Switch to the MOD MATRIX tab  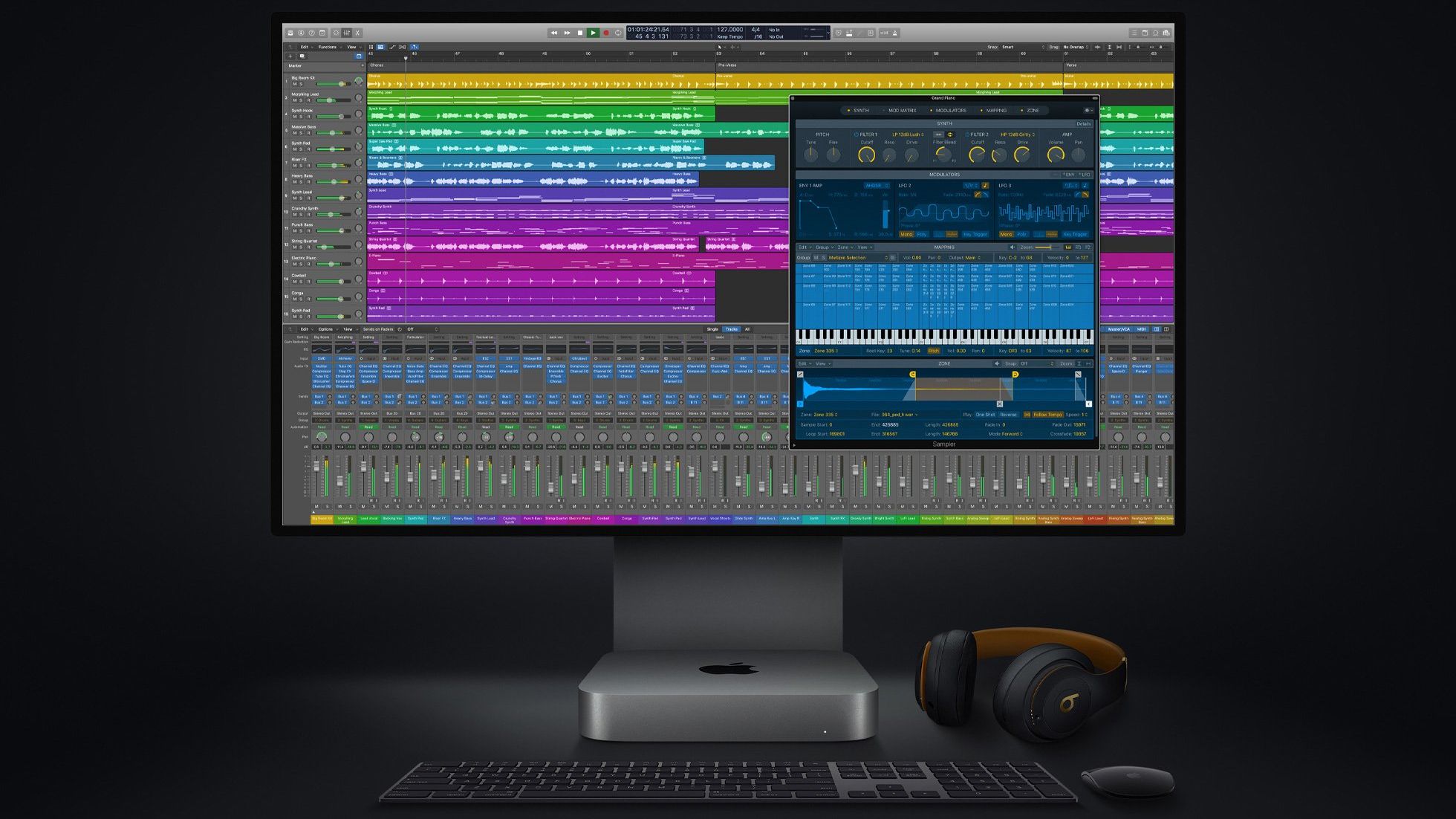902,110
